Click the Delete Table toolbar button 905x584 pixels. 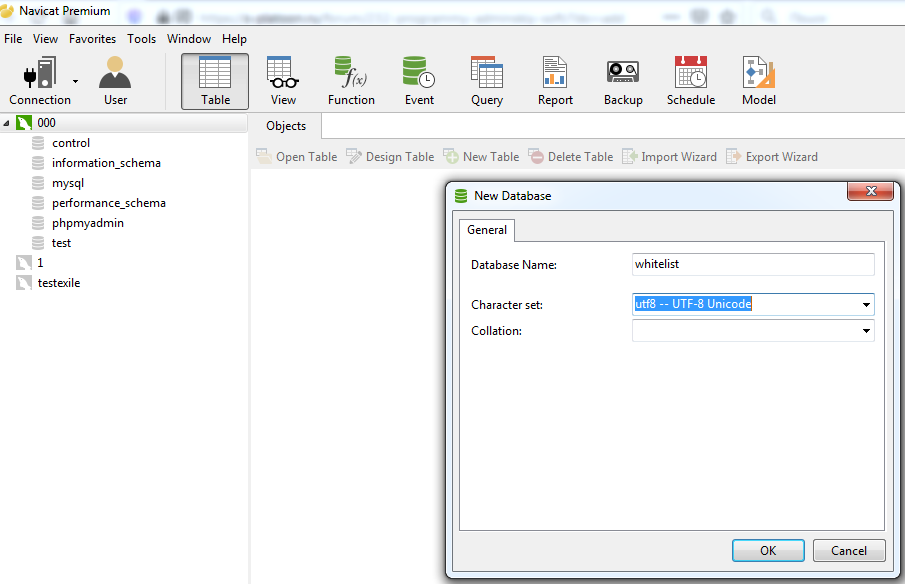571,156
